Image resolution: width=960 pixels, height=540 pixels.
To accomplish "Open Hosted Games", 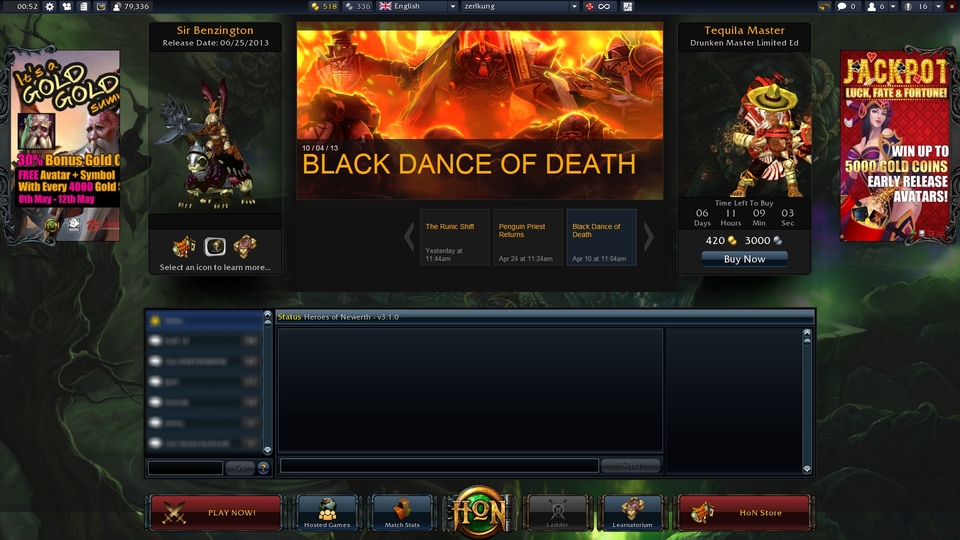I will (327, 512).
